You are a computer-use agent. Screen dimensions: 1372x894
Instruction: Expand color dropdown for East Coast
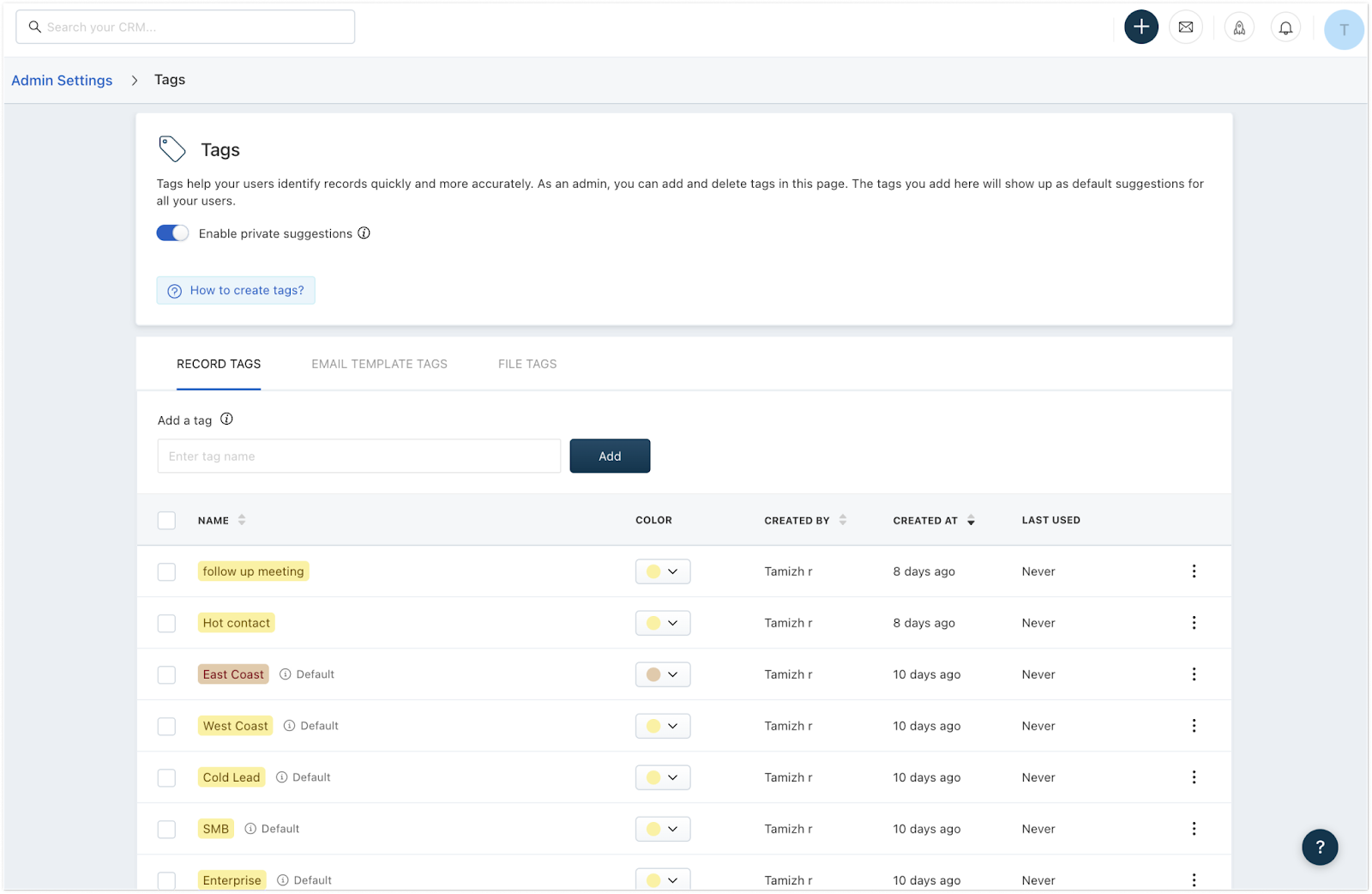663,674
